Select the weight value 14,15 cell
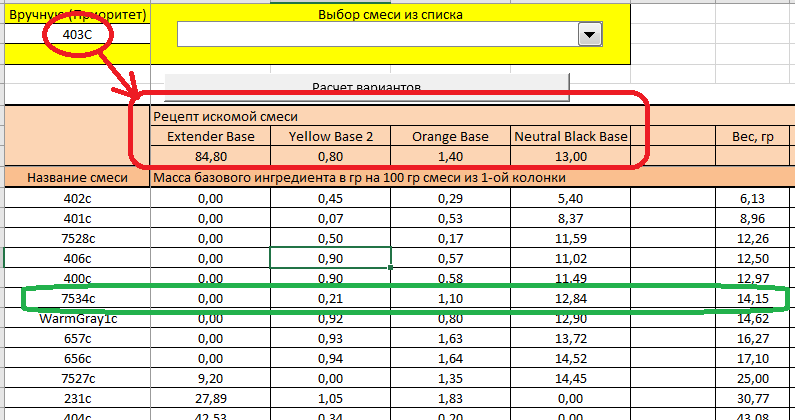795x420 pixels. pyautogui.click(x=754, y=300)
